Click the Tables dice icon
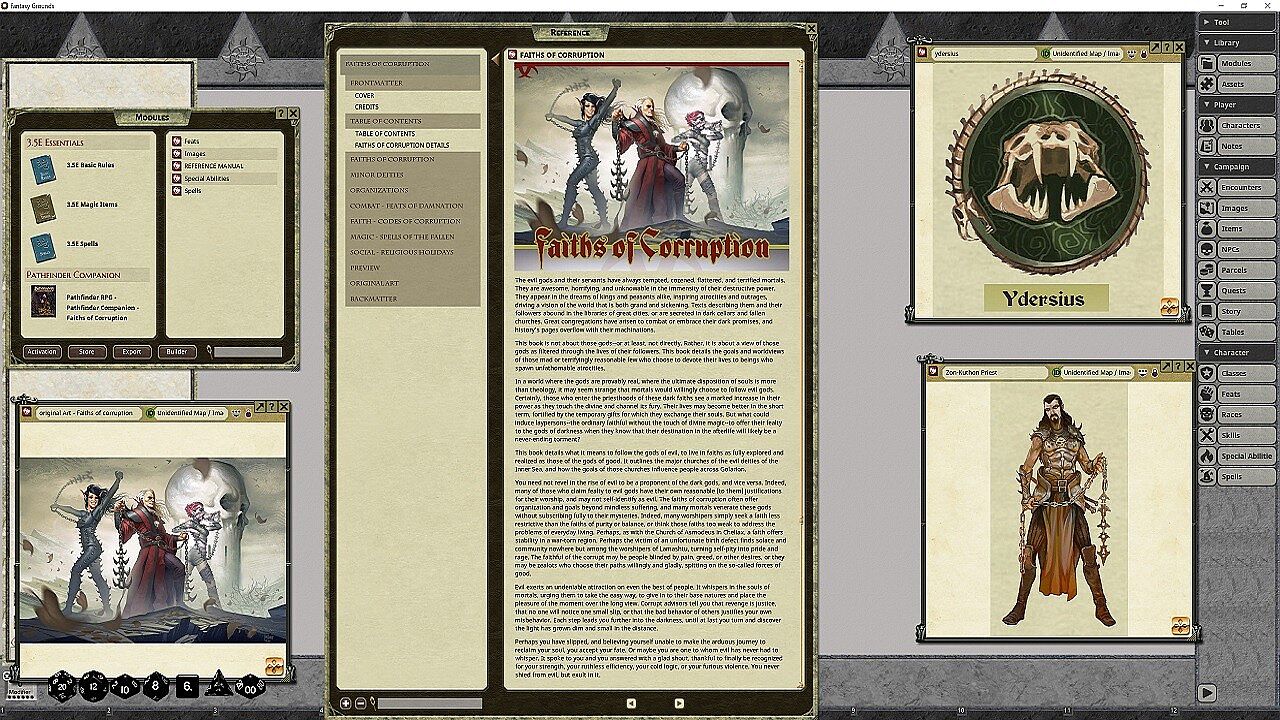Screen dimensions: 1280x720 point(1207,332)
